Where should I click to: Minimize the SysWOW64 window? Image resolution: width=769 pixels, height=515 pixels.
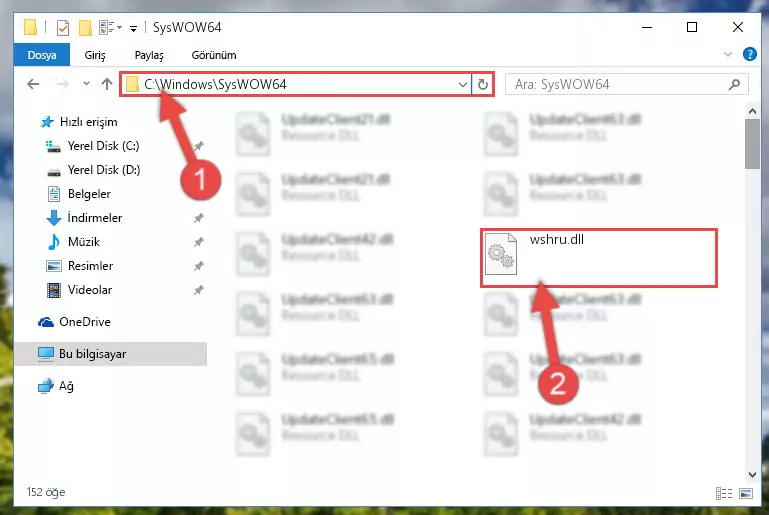(647, 27)
